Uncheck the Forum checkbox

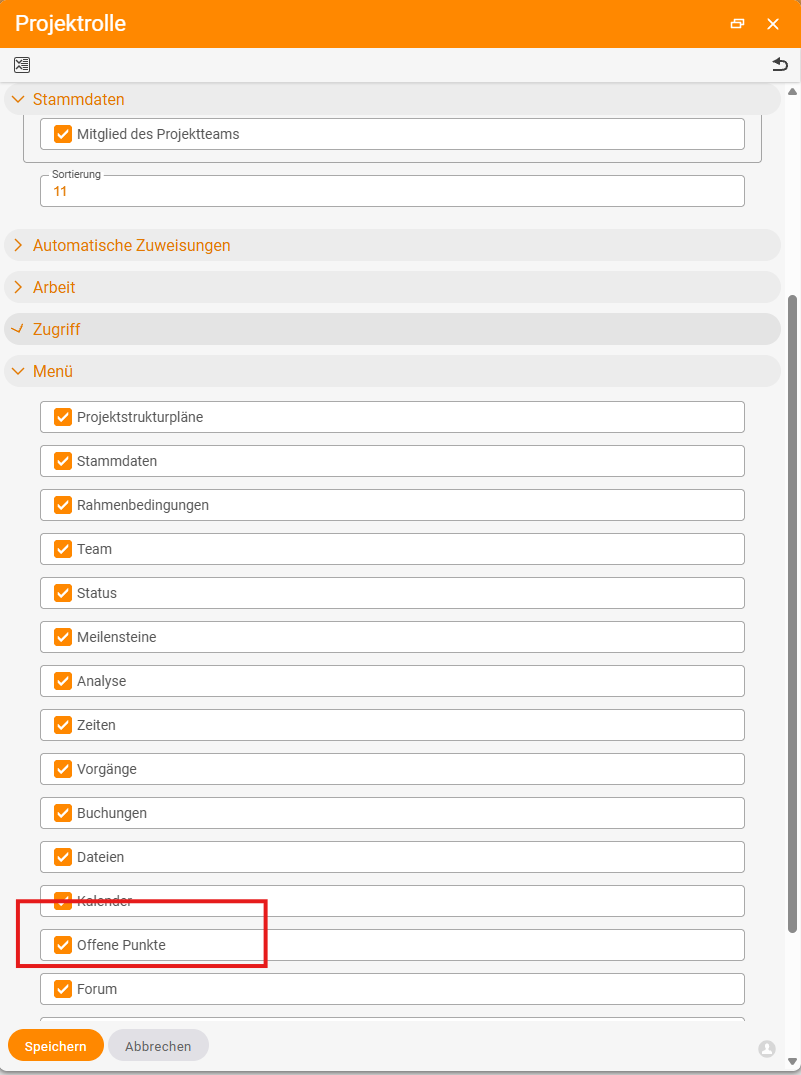[62, 989]
